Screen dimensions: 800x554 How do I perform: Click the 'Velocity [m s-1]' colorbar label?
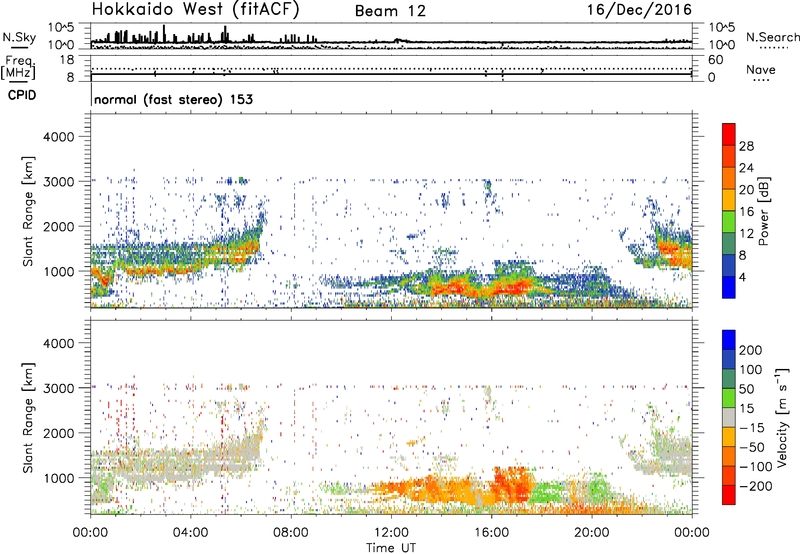(x=782, y=417)
